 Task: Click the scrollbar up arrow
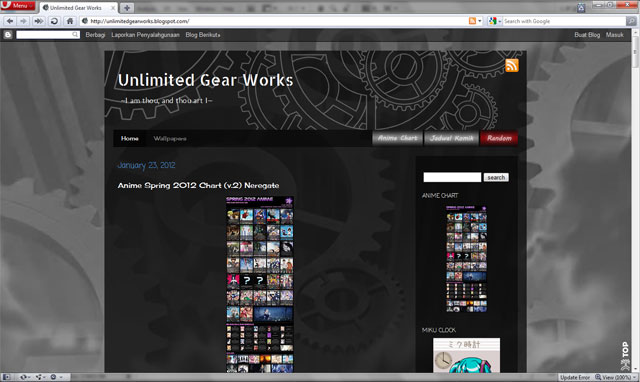(636, 32)
